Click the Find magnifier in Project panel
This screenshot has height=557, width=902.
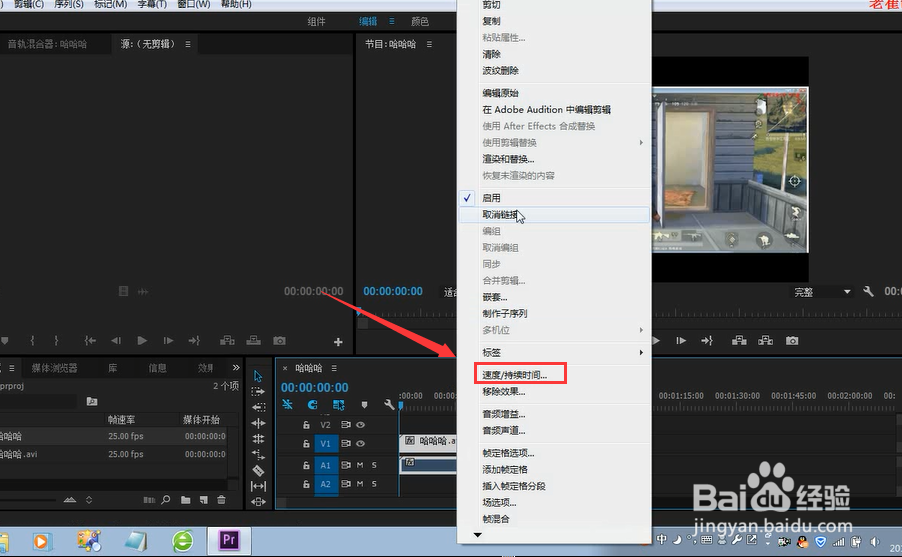[x=166, y=499]
